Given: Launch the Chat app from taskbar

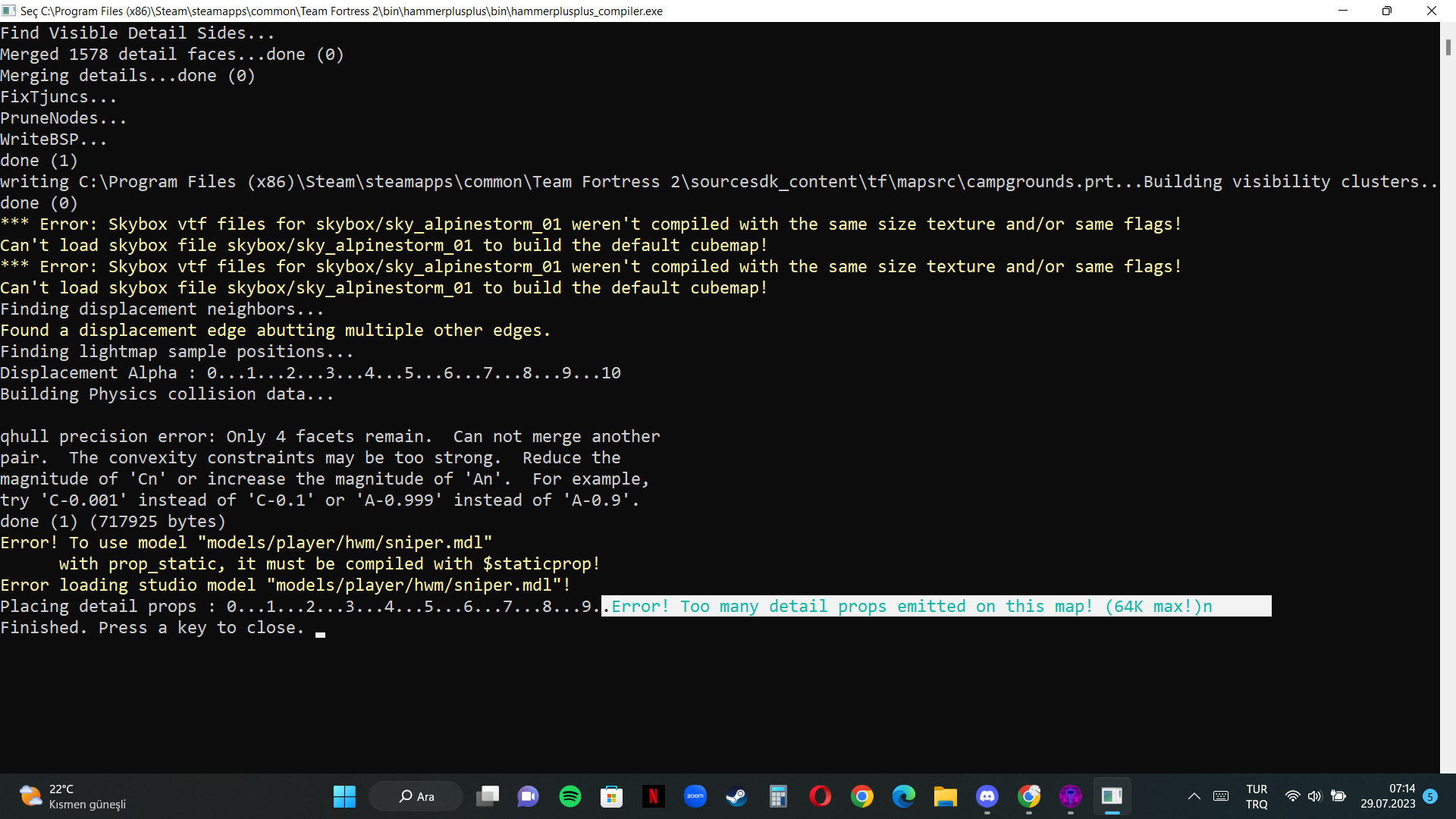Looking at the screenshot, I should click(x=529, y=796).
